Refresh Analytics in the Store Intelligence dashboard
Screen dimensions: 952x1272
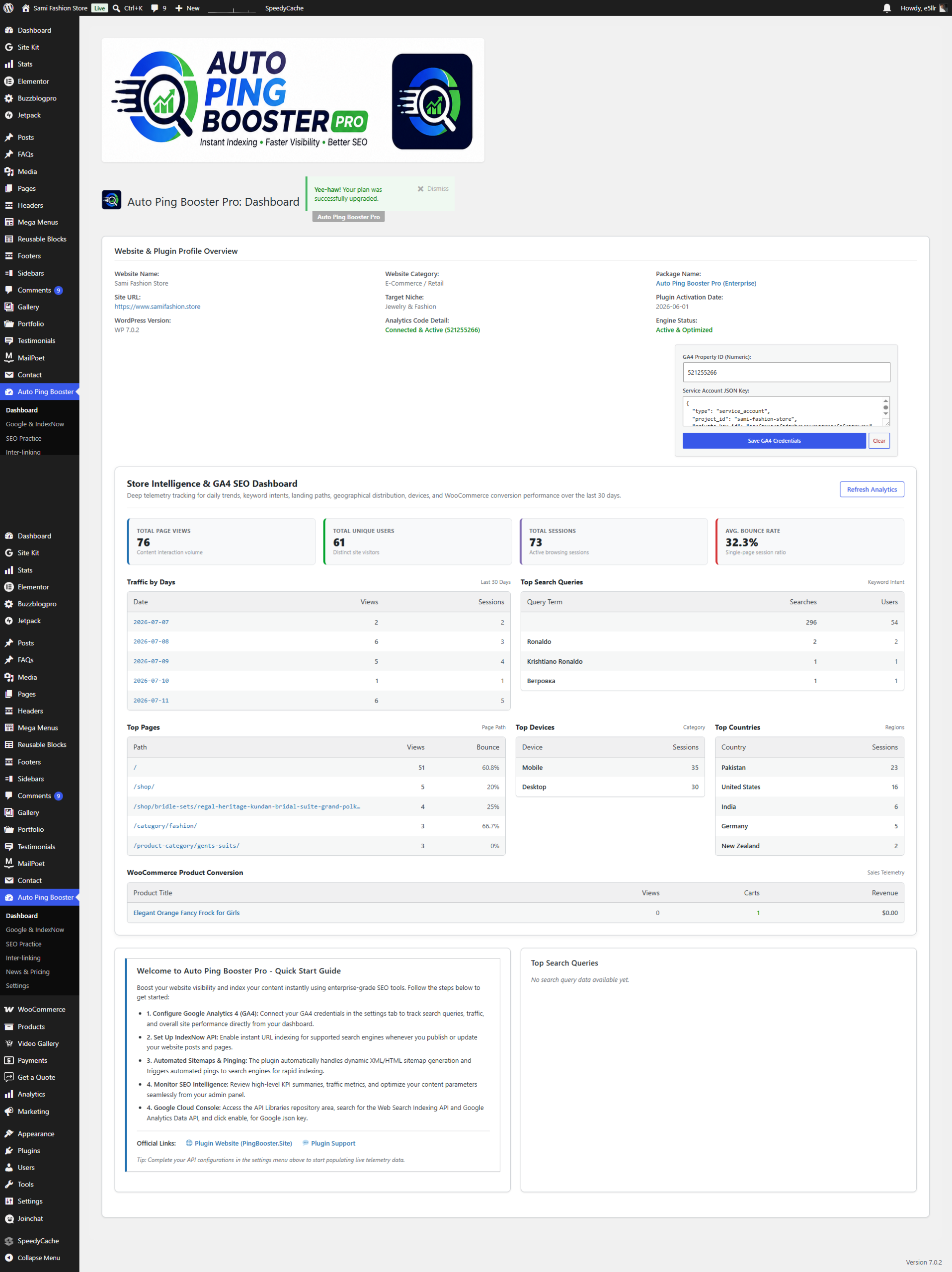tap(872, 489)
